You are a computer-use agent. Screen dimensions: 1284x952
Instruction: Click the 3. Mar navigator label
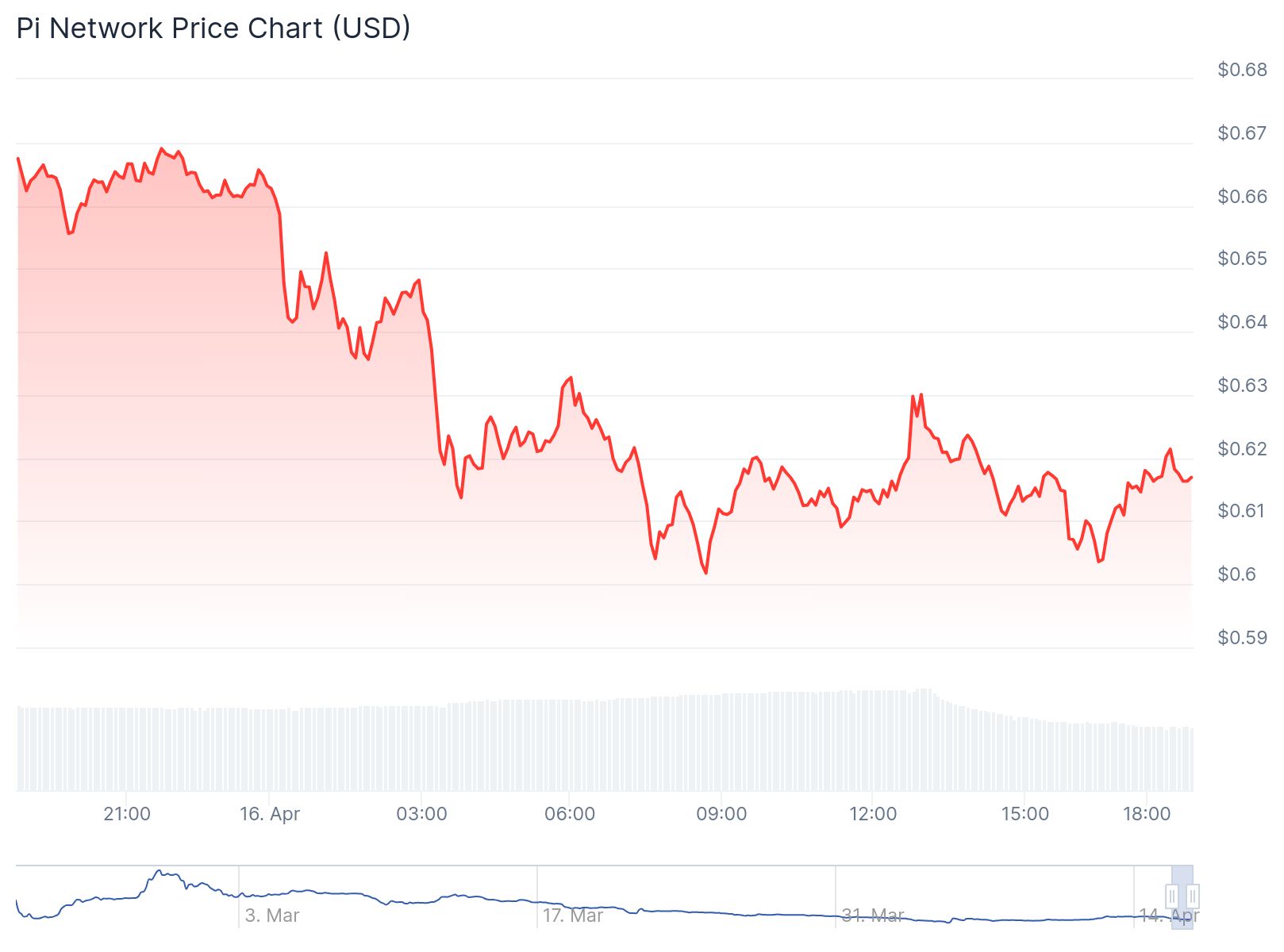(x=272, y=916)
